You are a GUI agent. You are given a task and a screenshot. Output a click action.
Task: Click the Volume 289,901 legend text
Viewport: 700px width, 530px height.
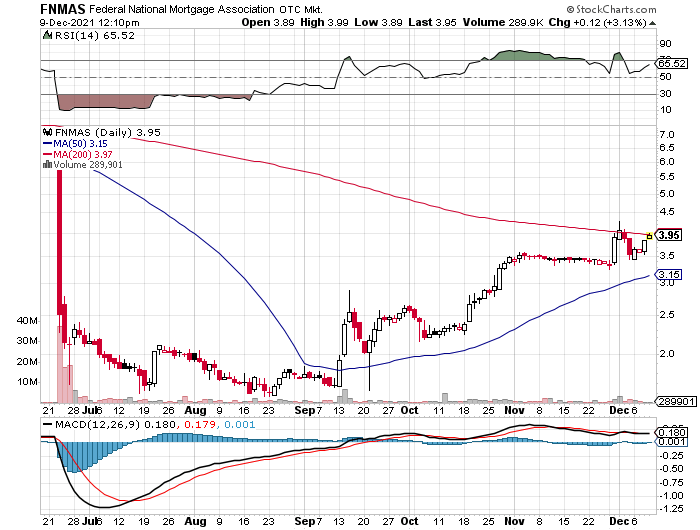pyautogui.click(x=88, y=165)
